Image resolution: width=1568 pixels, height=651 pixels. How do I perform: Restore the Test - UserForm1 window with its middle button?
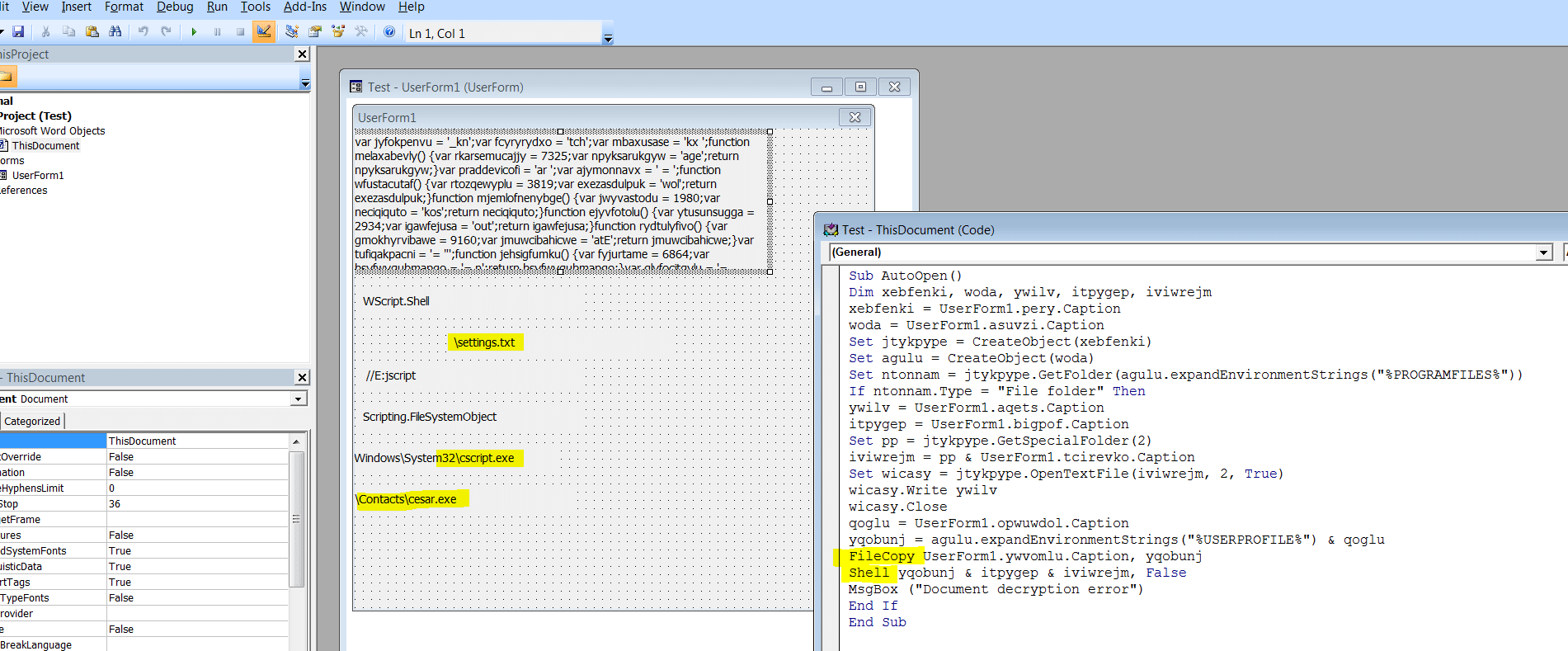(860, 87)
